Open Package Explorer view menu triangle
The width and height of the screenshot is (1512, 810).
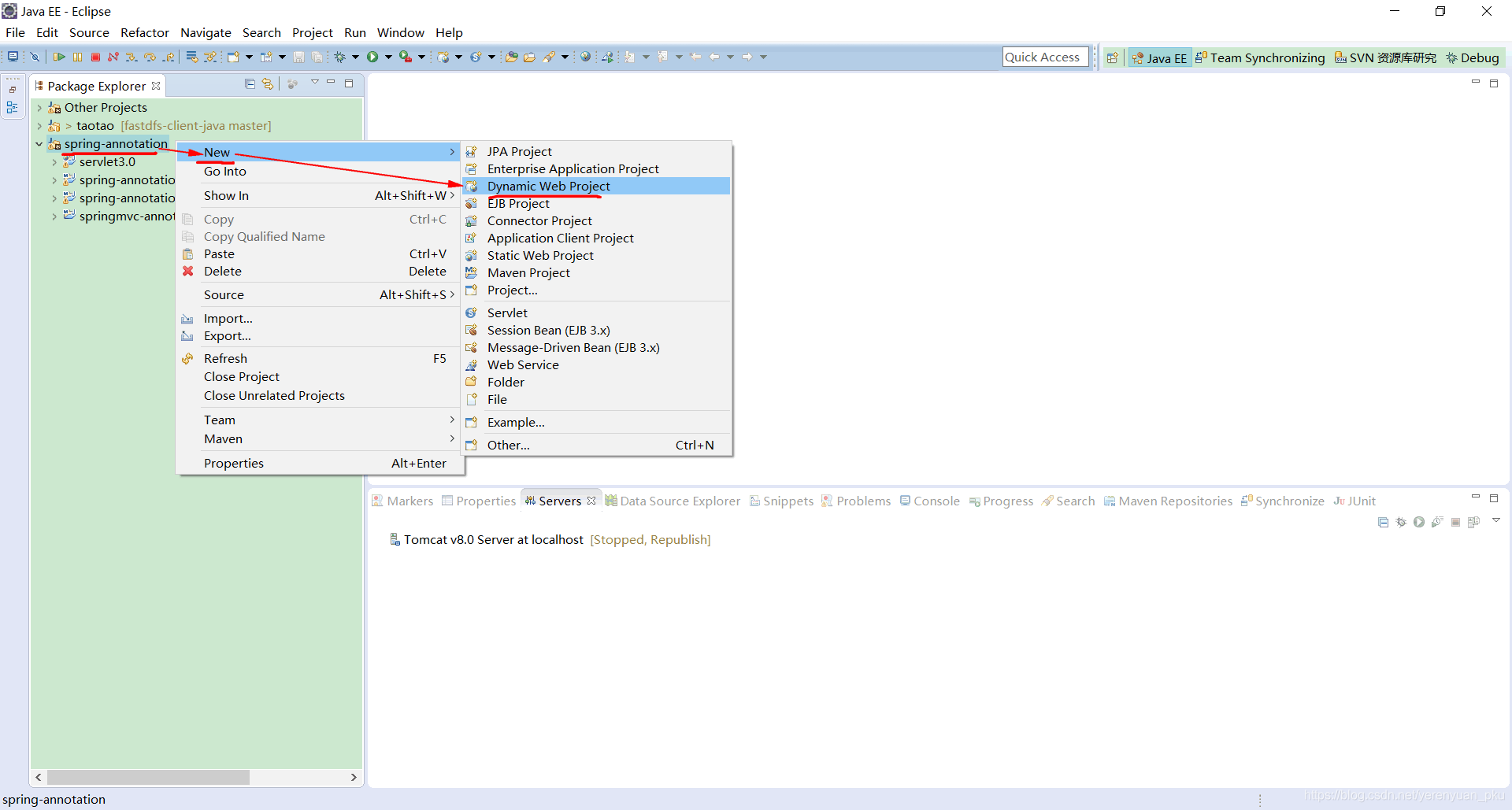click(314, 83)
